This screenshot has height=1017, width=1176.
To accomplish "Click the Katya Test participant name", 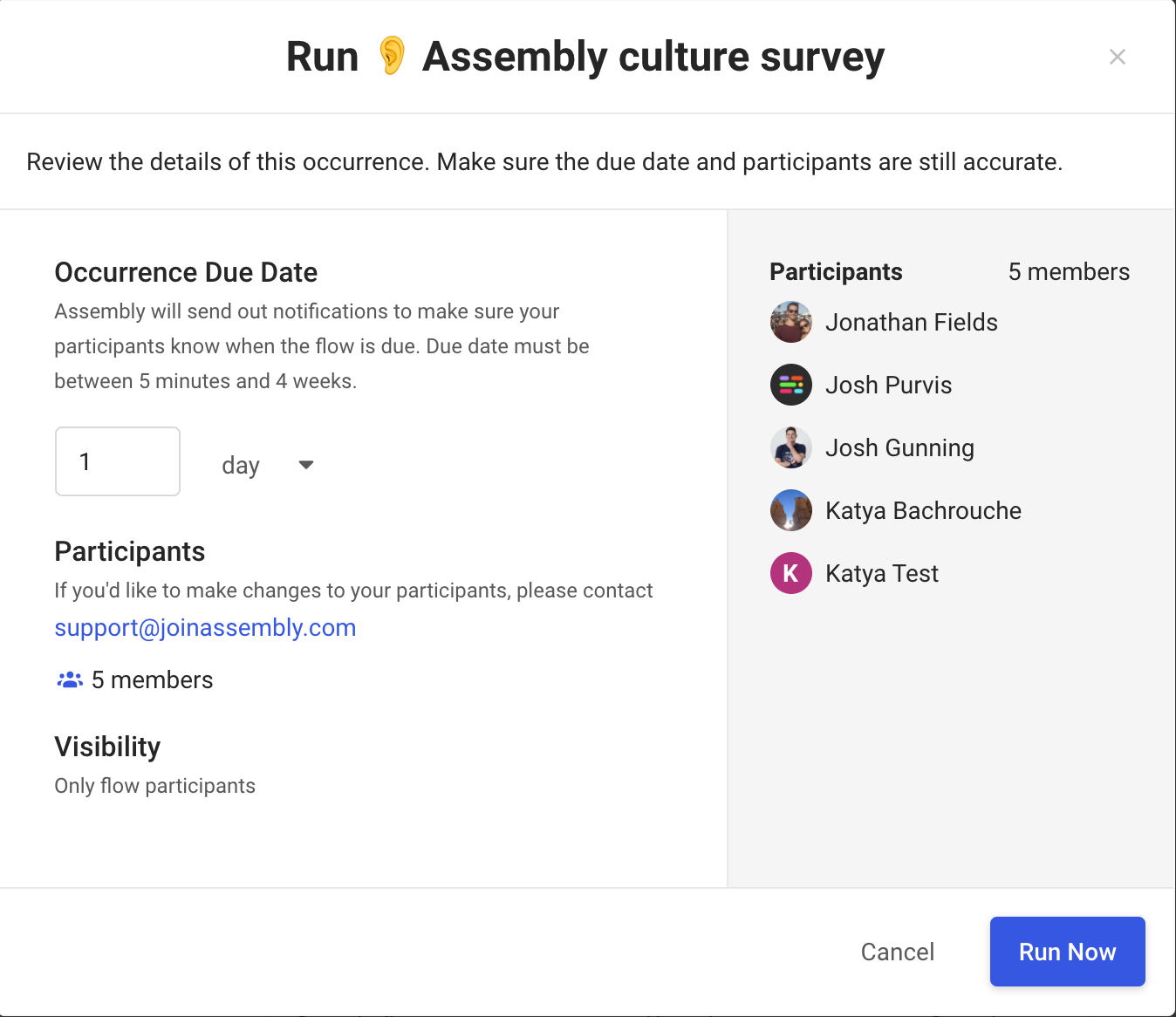I will coord(881,573).
